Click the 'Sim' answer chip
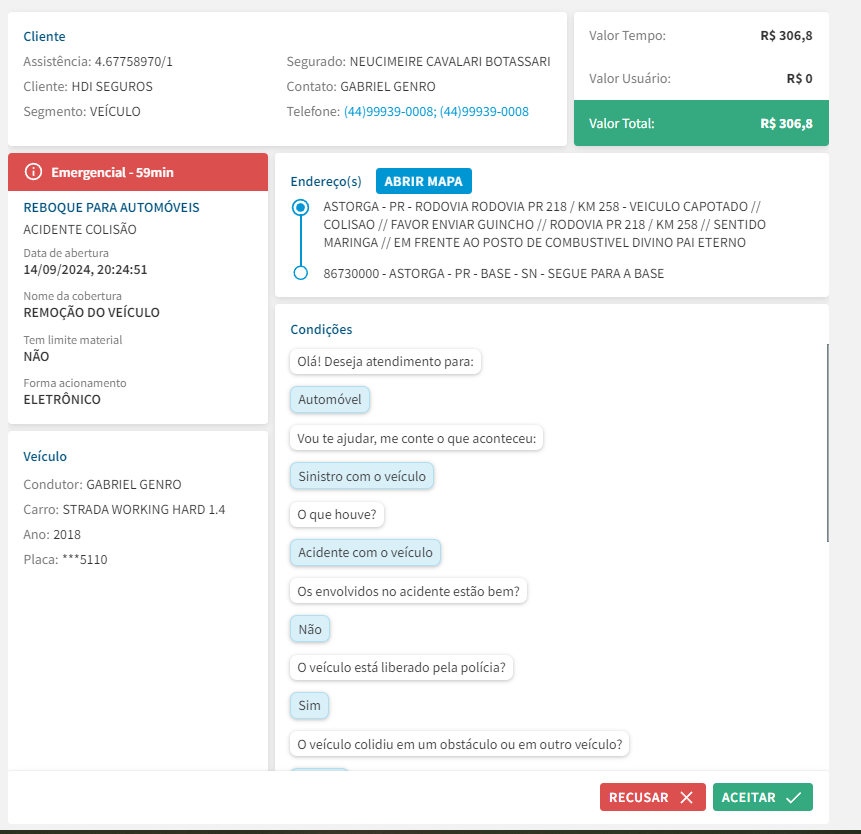This screenshot has height=834, width=861. pos(310,705)
